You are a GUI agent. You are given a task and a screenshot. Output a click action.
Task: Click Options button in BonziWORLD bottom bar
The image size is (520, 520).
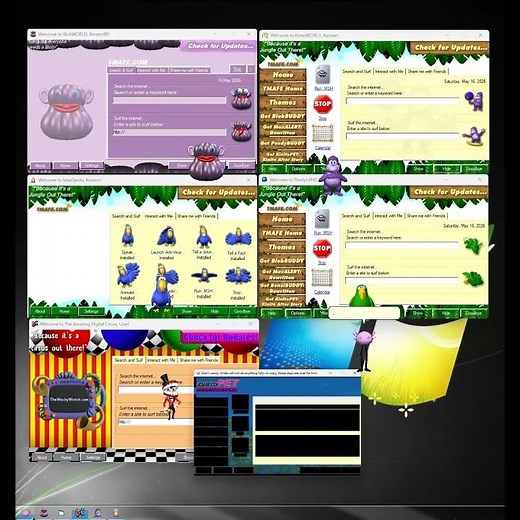coord(298,169)
